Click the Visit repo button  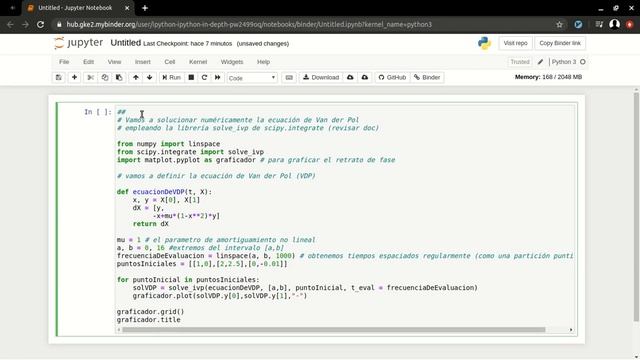coord(515,43)
